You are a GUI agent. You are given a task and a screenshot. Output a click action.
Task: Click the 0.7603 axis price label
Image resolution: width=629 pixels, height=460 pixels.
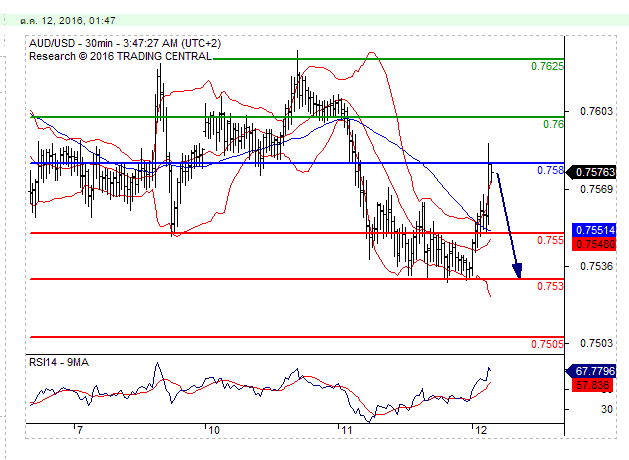pos(597,111)
